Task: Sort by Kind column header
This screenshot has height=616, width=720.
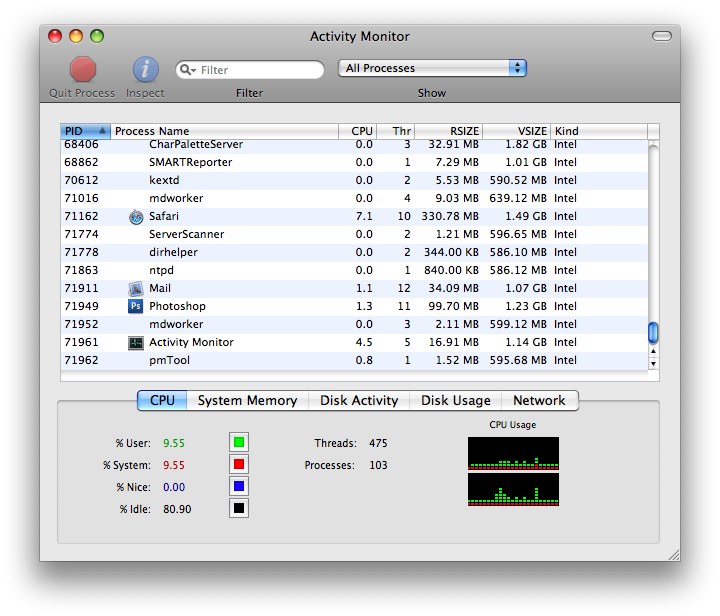Action: coord(599,131)
